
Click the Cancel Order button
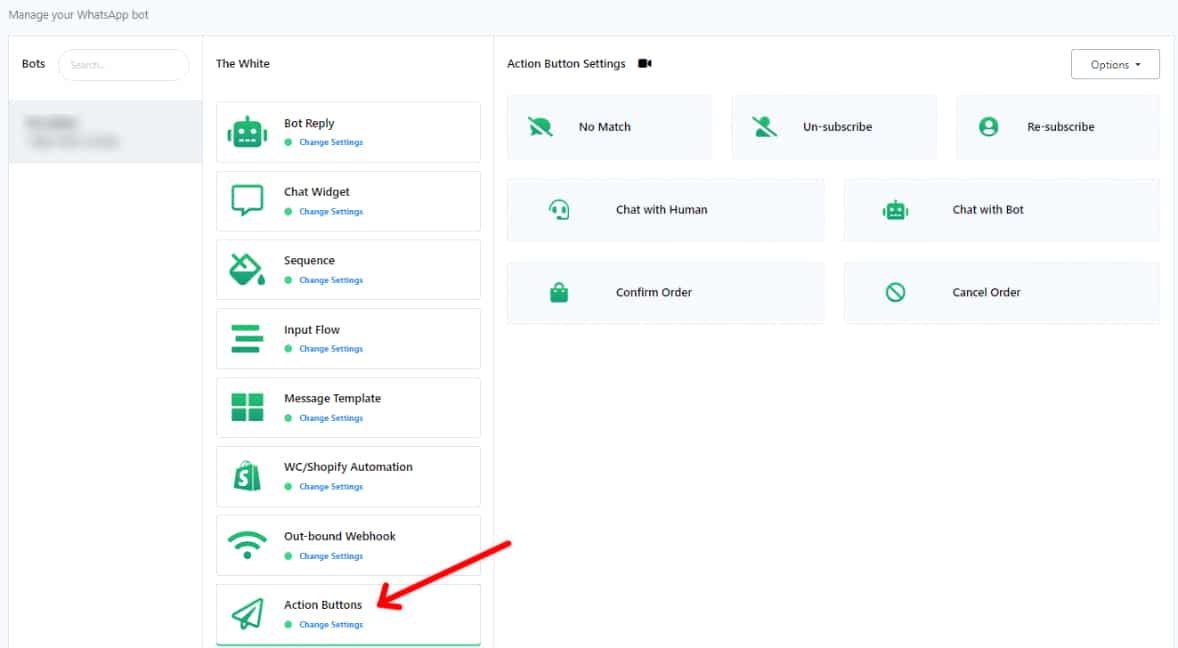click(x=1001, y=293)
